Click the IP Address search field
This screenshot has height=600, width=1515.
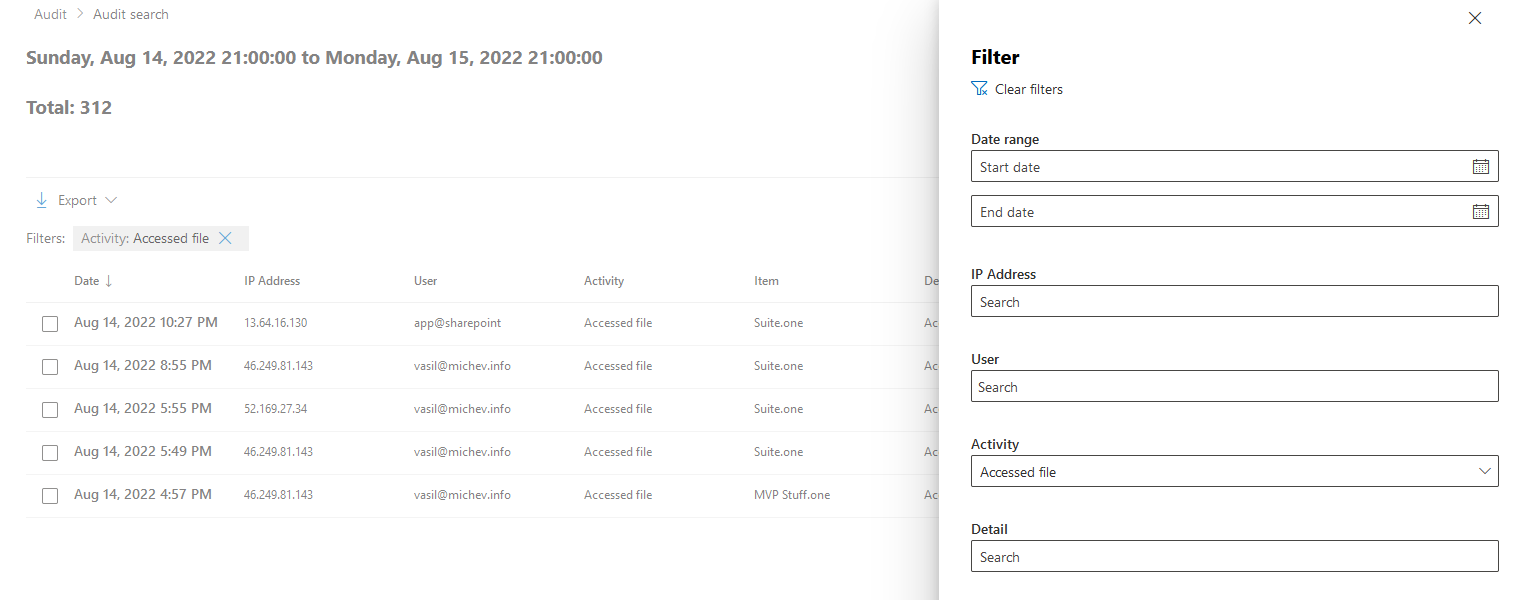point(1235,301)
